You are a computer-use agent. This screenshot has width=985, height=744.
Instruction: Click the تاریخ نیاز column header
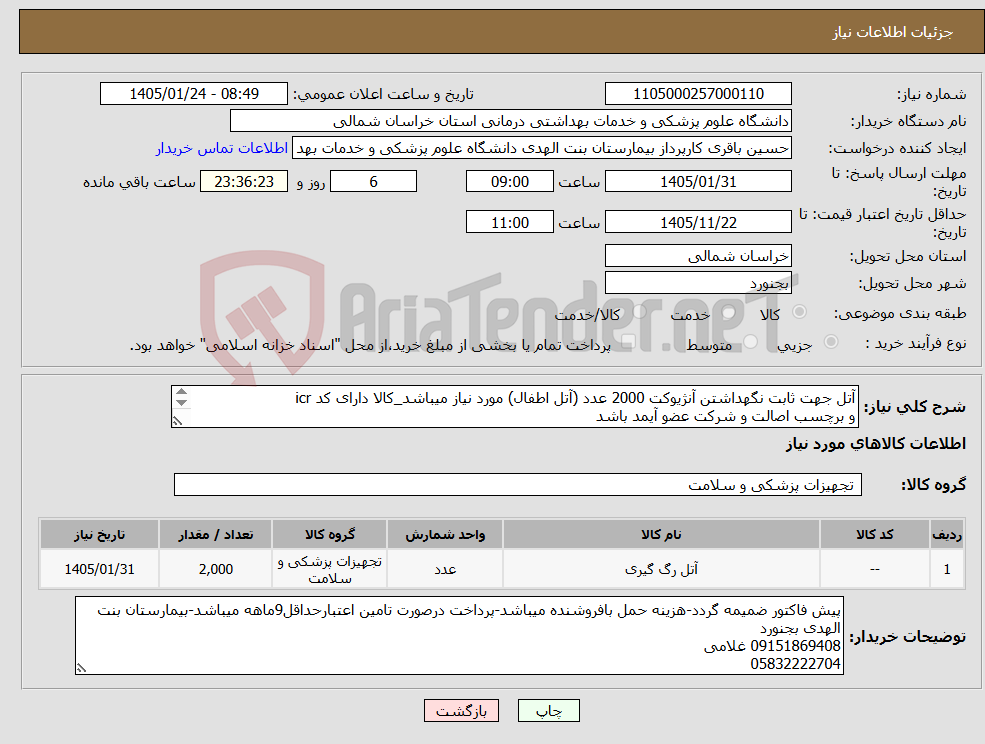(99, 535)
